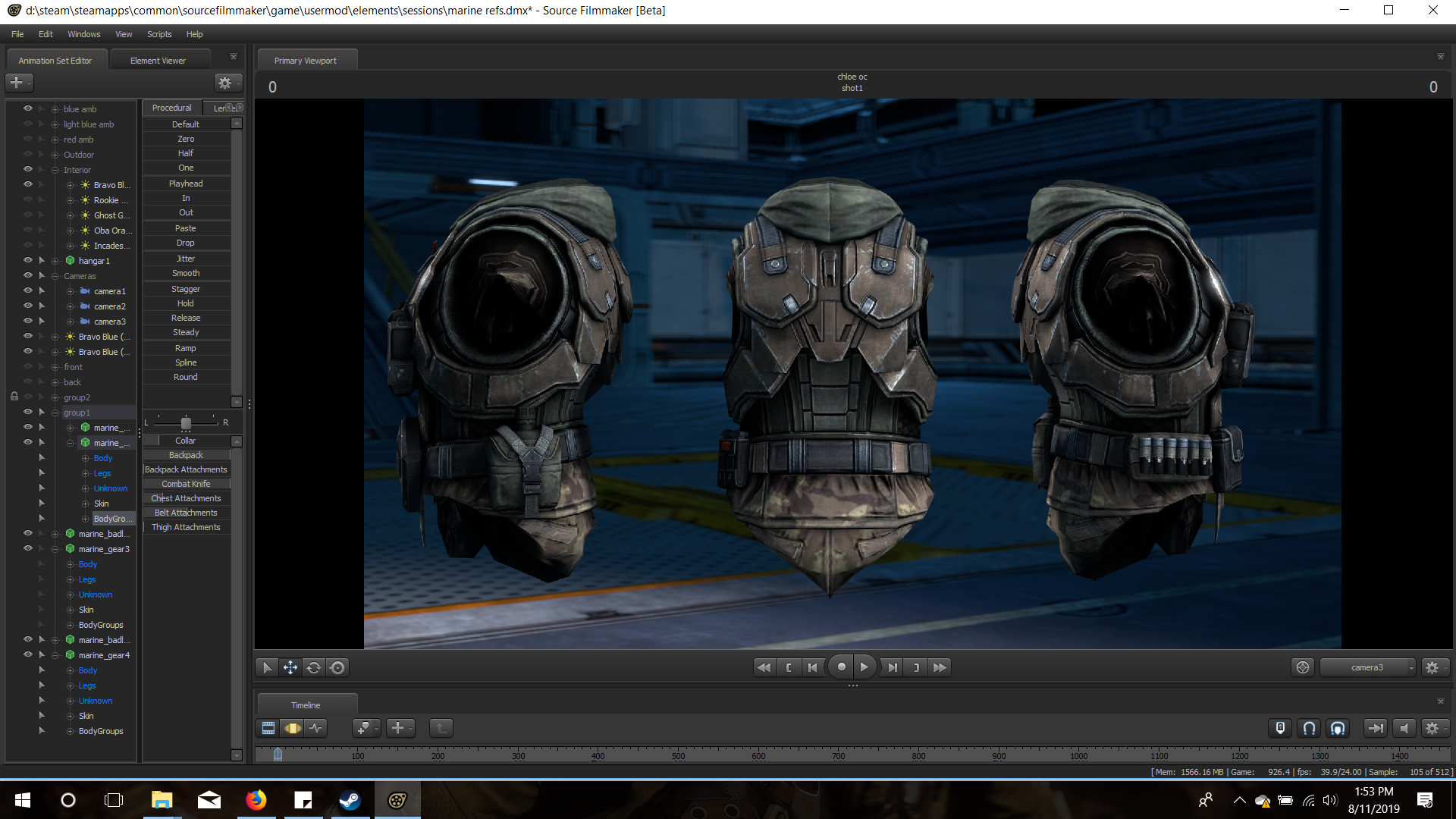Screen dimensions: 1456x819
Task: Expand the marine_gear3 Body node
Action: 70,564
